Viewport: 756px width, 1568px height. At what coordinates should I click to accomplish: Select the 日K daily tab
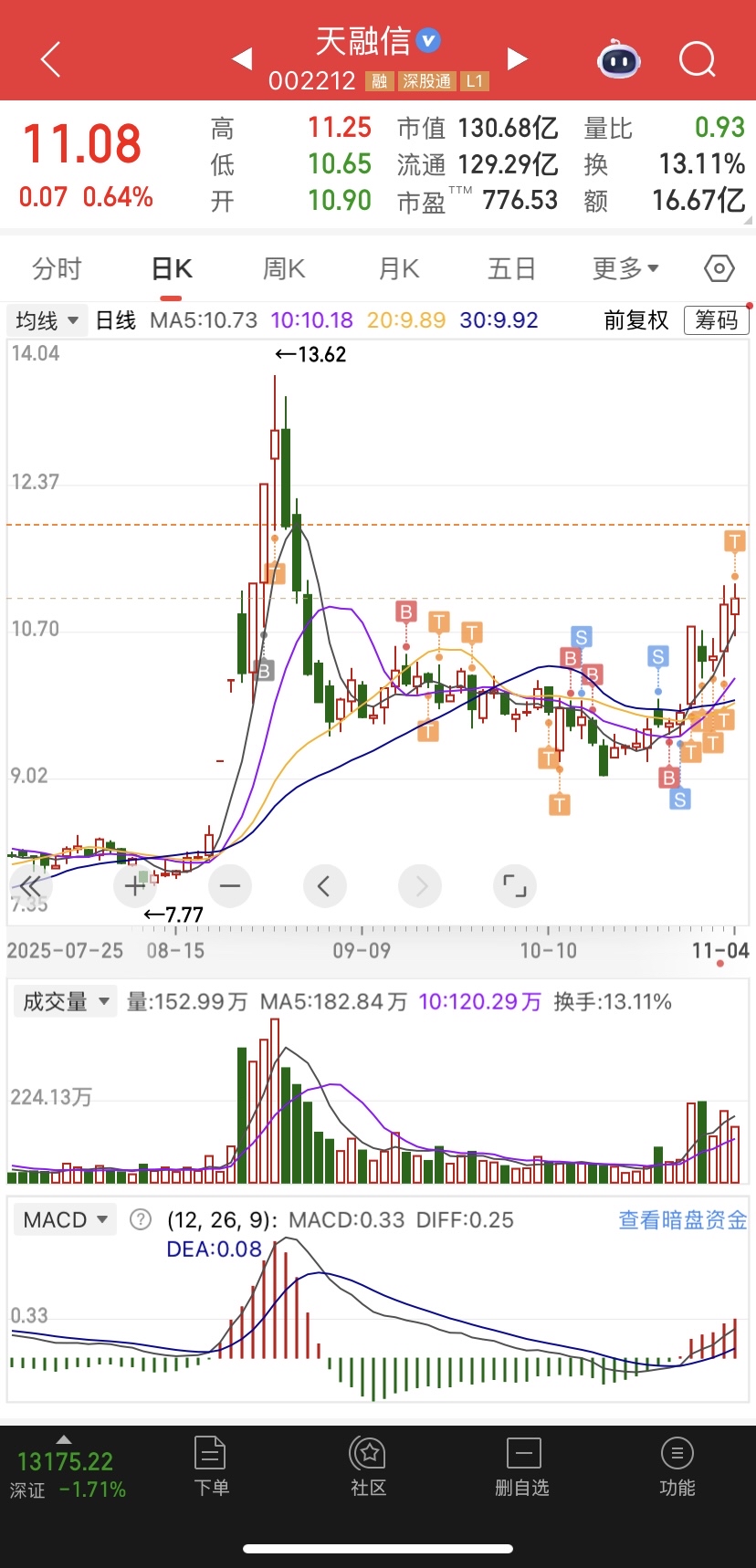(172, 268)
